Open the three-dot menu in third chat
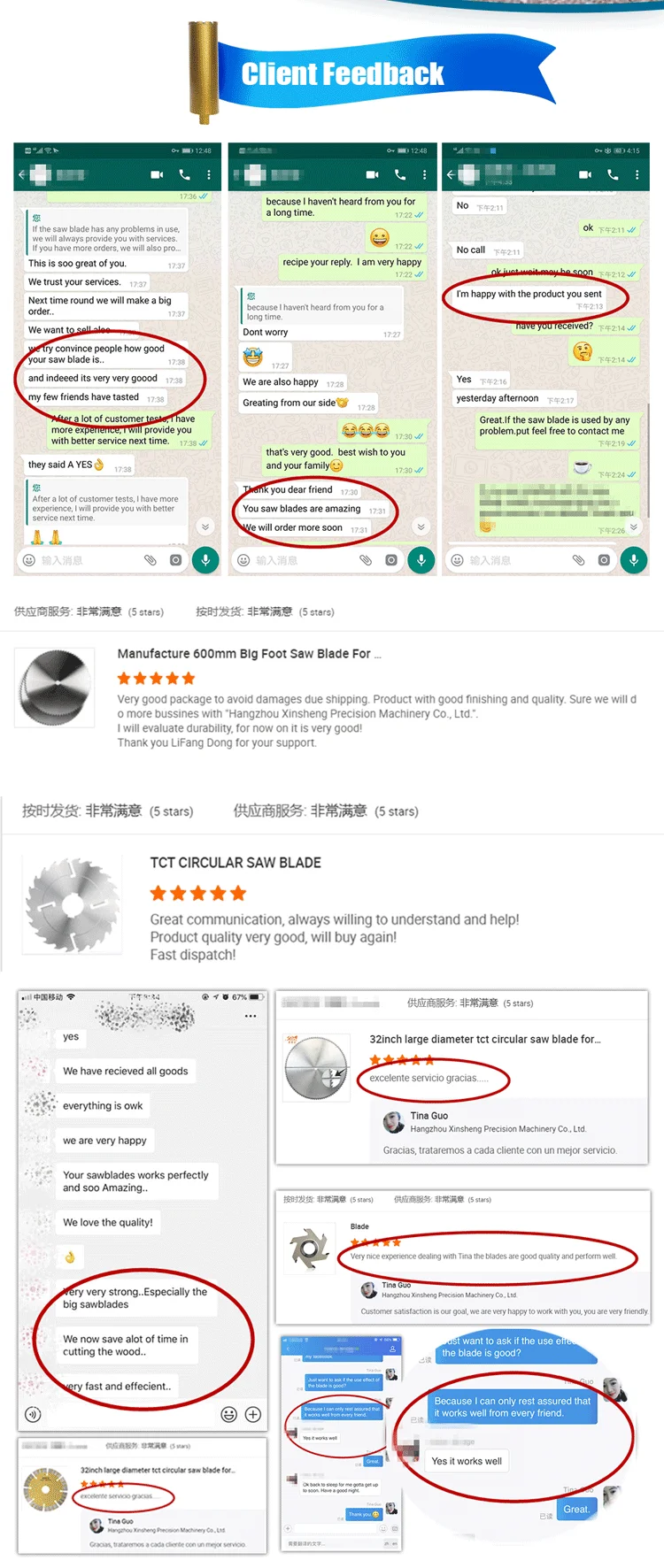Viewport: 664px width, 1568px height. coord(637,174)
